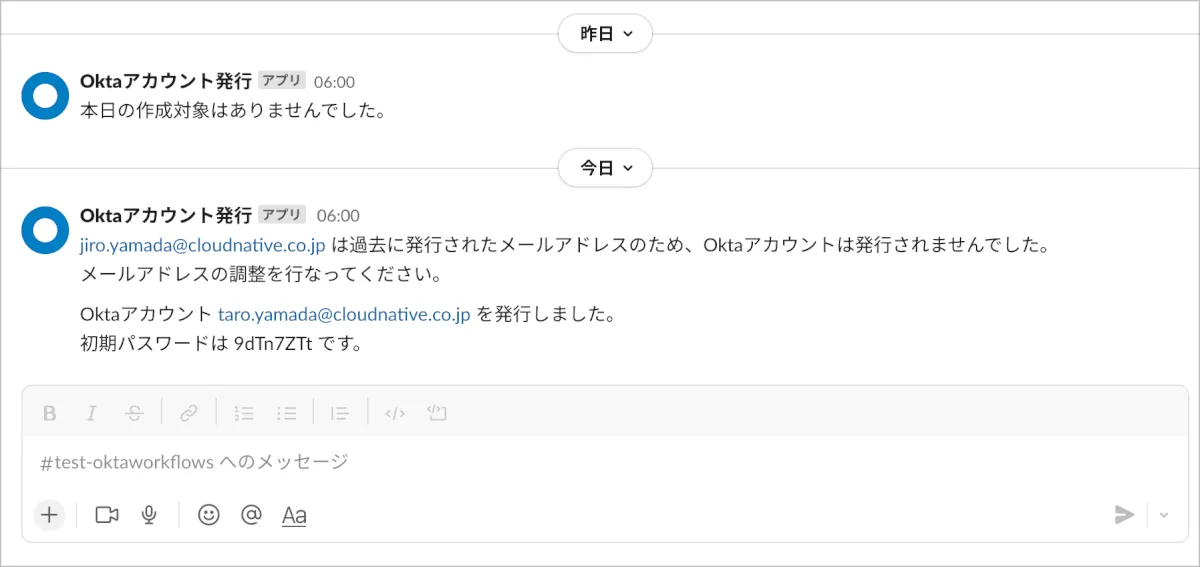This screenshot has height=567, width=1200.
Task: Toggle the Aa formatting toolbar
Action: point(294,516)
